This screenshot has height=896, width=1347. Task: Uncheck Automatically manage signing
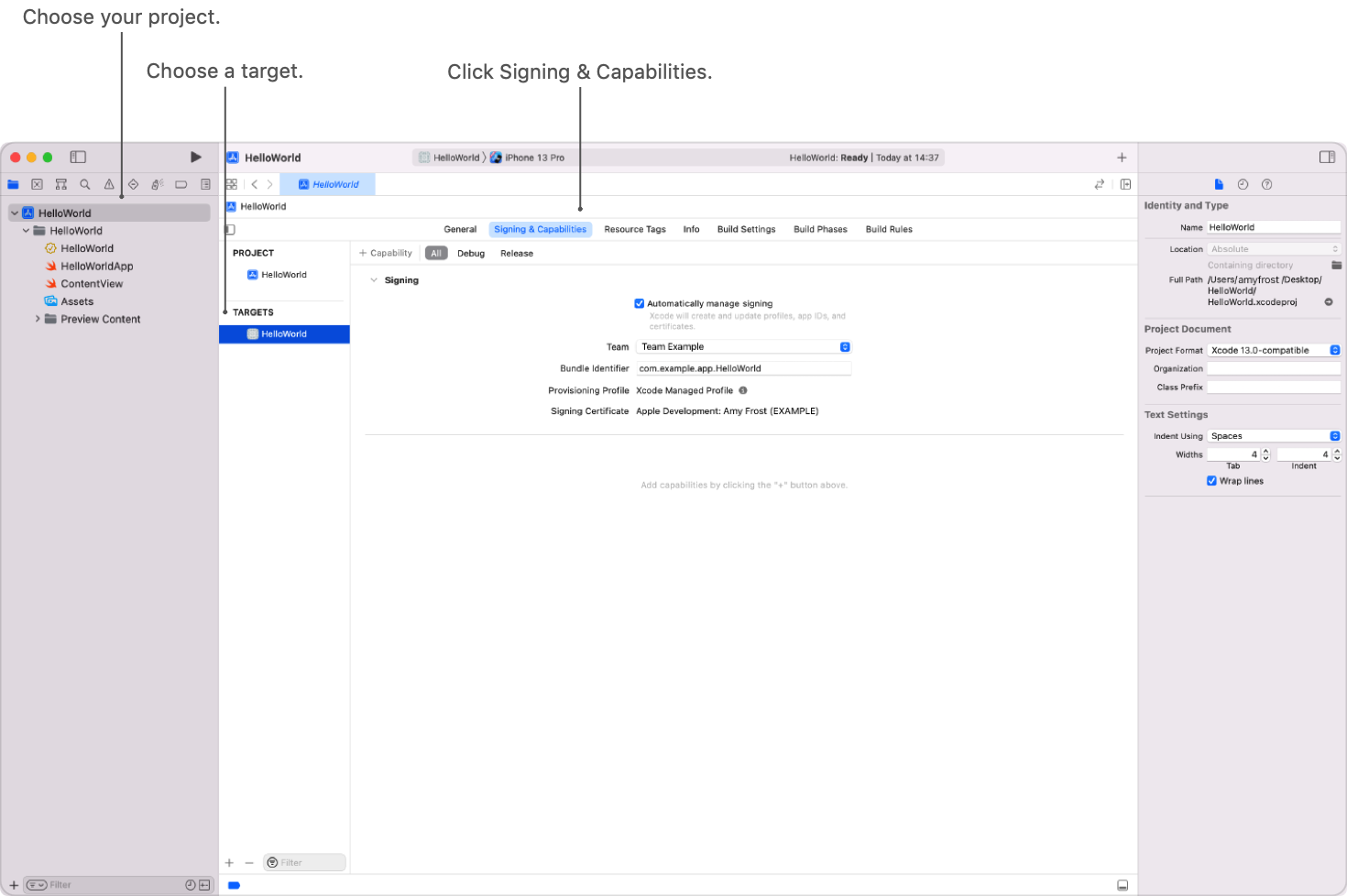pos(639,303)
